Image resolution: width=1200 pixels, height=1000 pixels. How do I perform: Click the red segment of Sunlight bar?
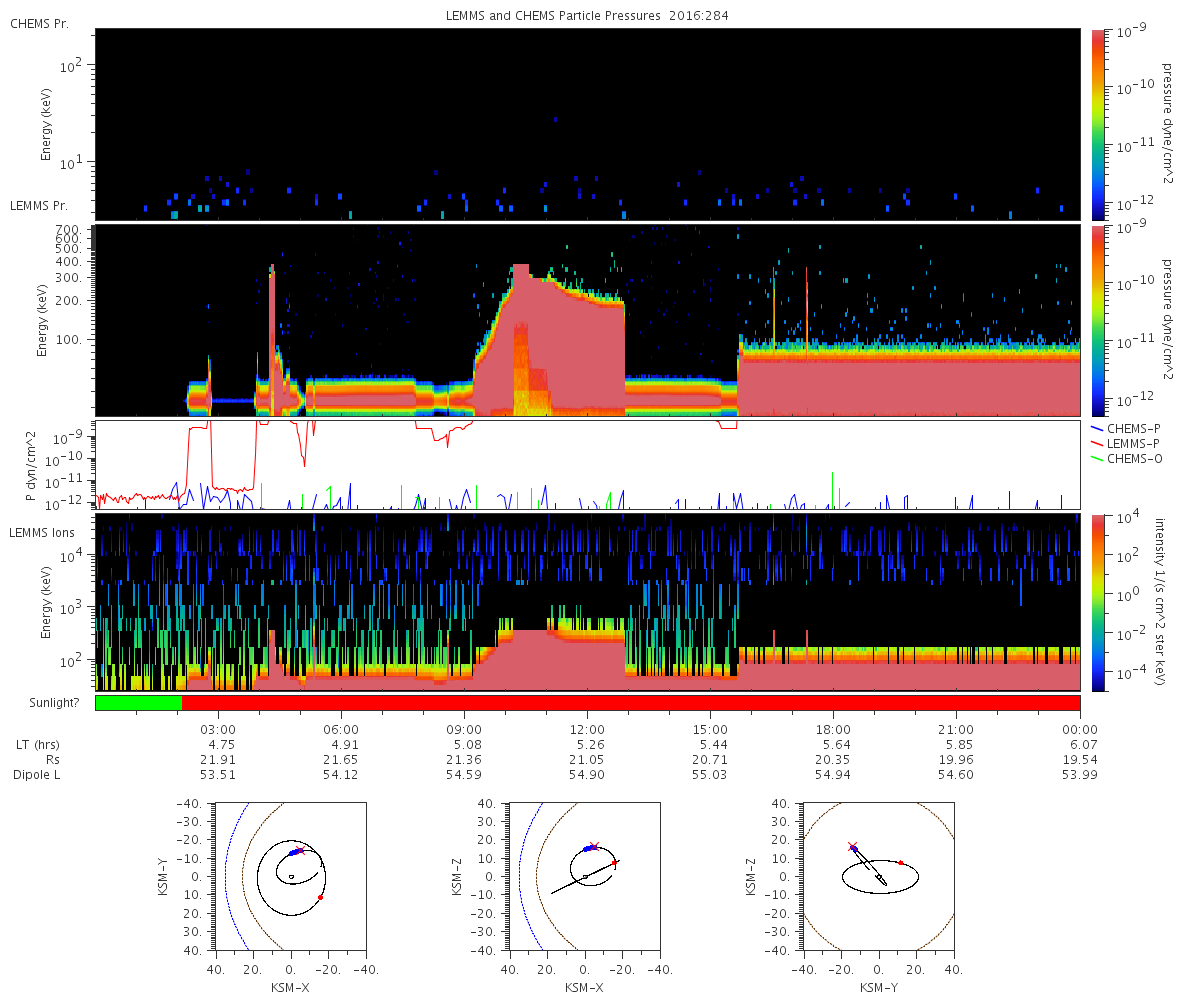[631, 703]
